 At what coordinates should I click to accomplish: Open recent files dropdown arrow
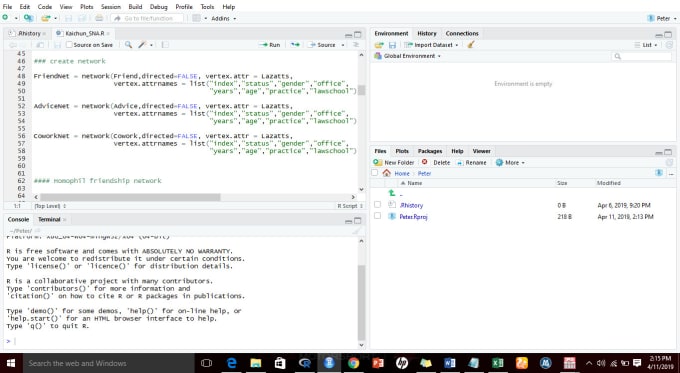56,18
